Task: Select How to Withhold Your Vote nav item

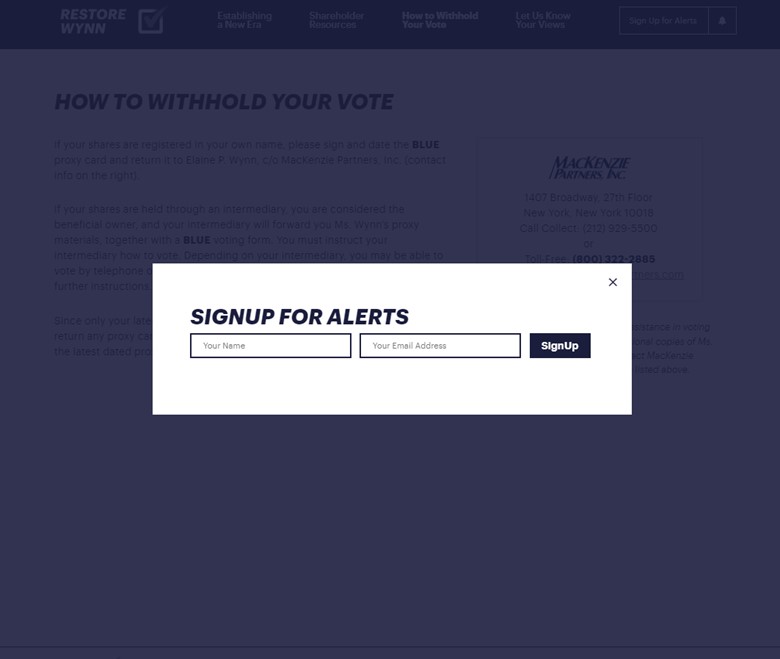Action: pos(440,20)
